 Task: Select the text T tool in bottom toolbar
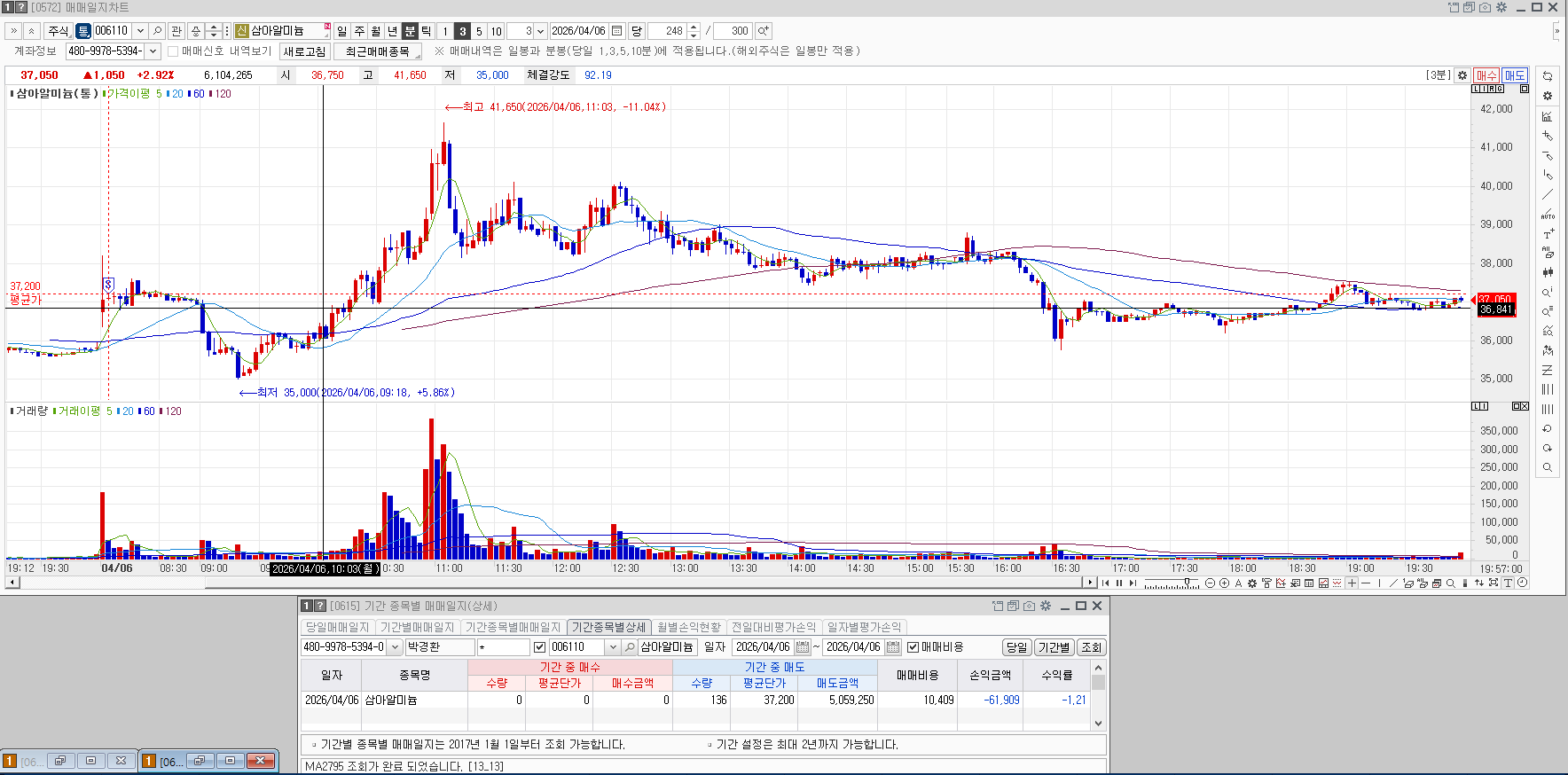(1508, 583)
